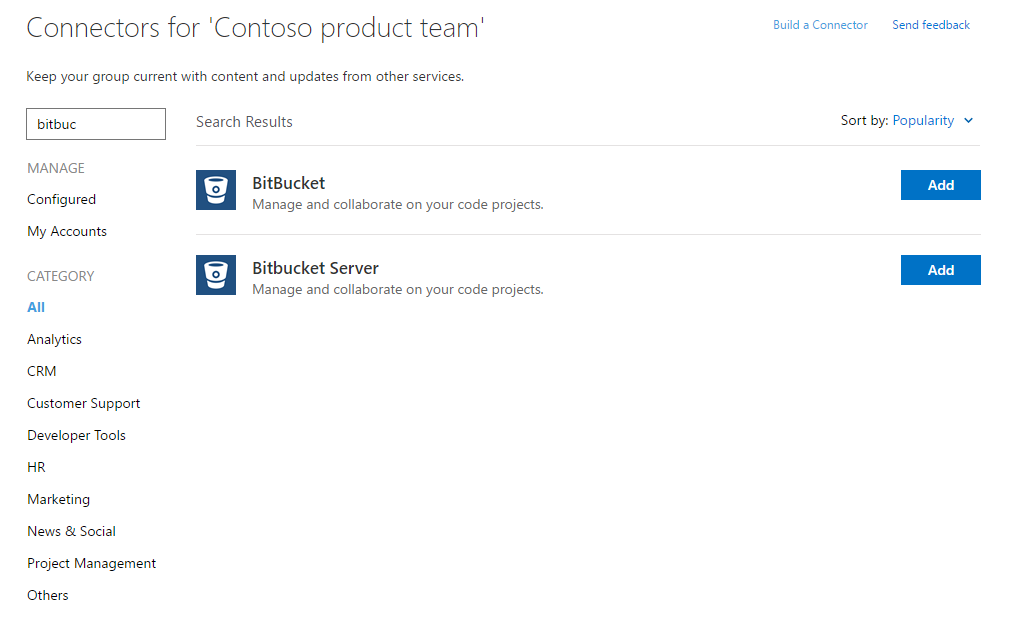Open the Build a Connector link
Viewport: 1010px width, 622px height.
(820, 24)
